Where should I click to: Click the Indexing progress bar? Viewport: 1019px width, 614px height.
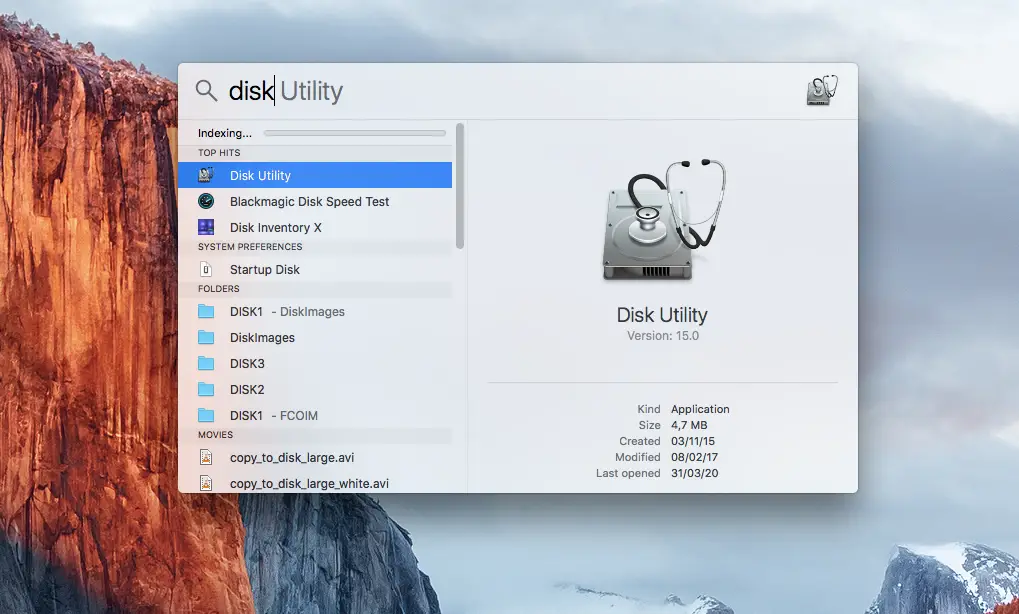(355, 133)
